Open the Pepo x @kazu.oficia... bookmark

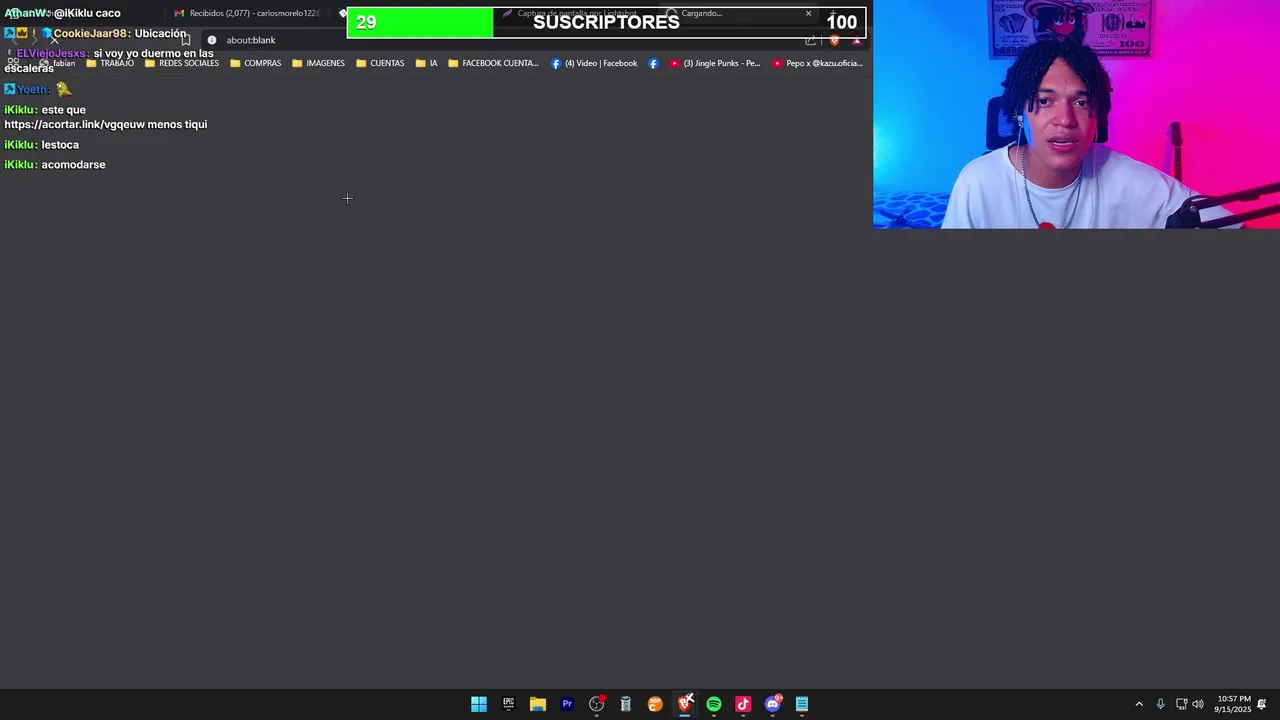point(817,63)
